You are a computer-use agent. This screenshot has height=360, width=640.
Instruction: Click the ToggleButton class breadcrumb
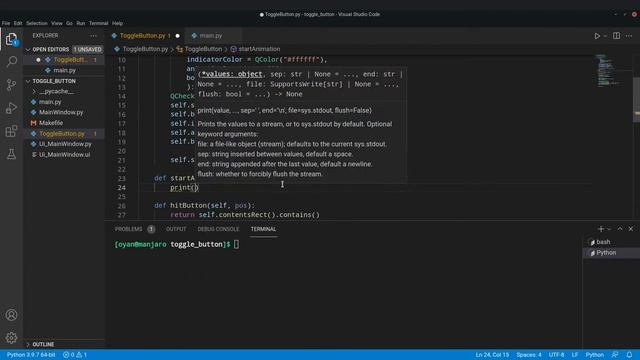(x=203, y=49)
